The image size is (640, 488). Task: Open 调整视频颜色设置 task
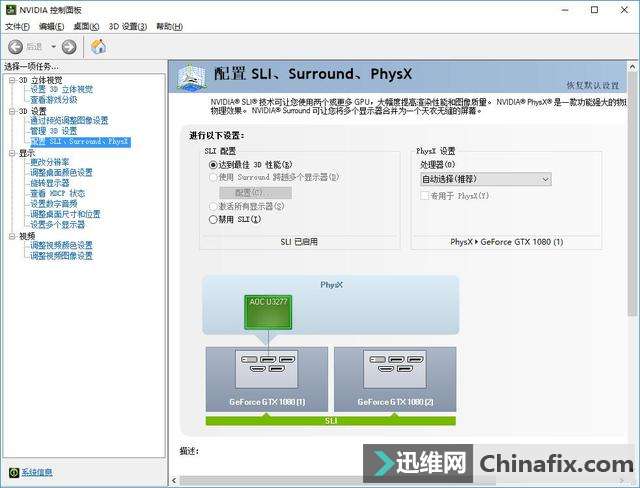click(61, 245)
